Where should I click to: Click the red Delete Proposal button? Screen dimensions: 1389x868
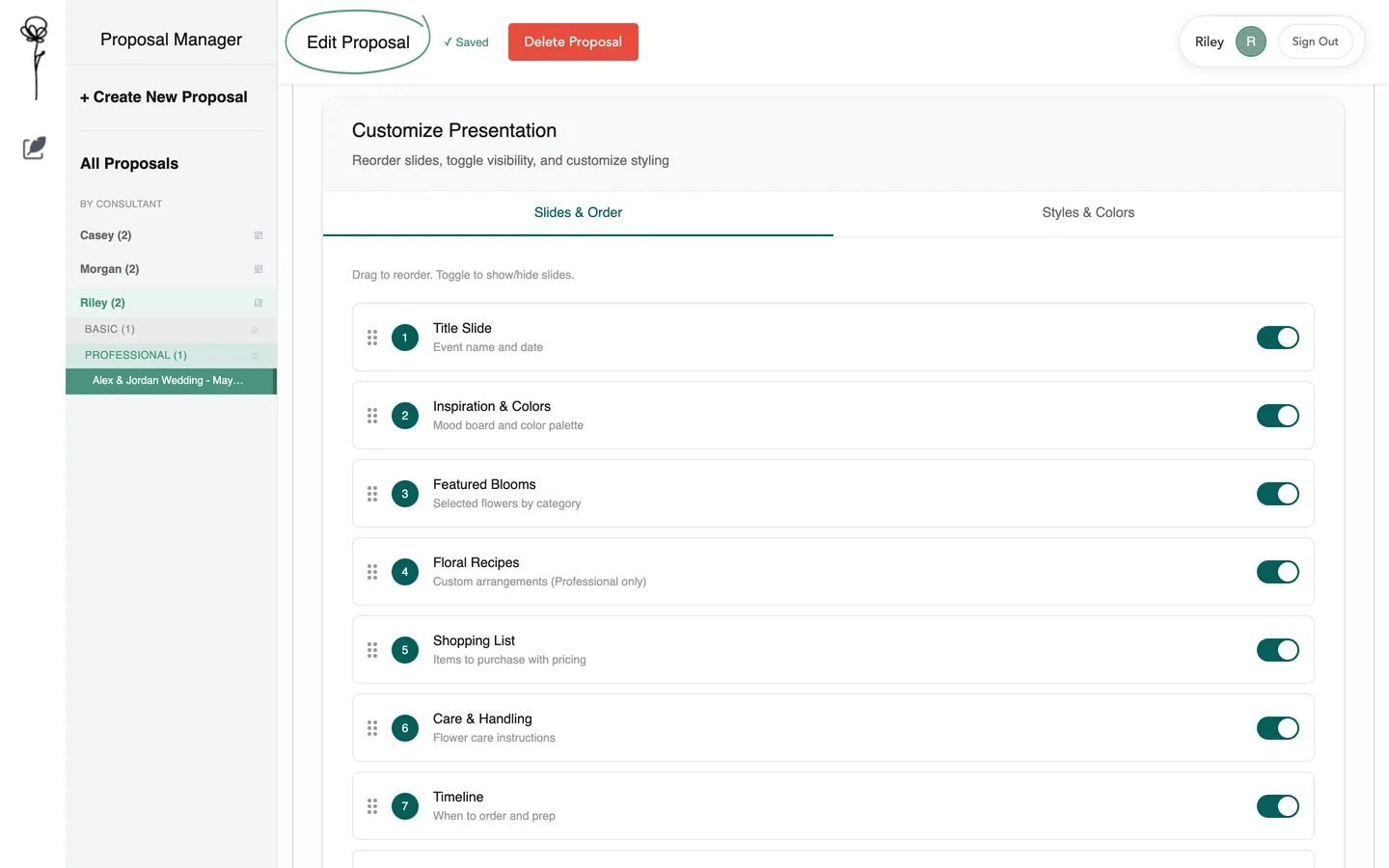pos(573,42)
